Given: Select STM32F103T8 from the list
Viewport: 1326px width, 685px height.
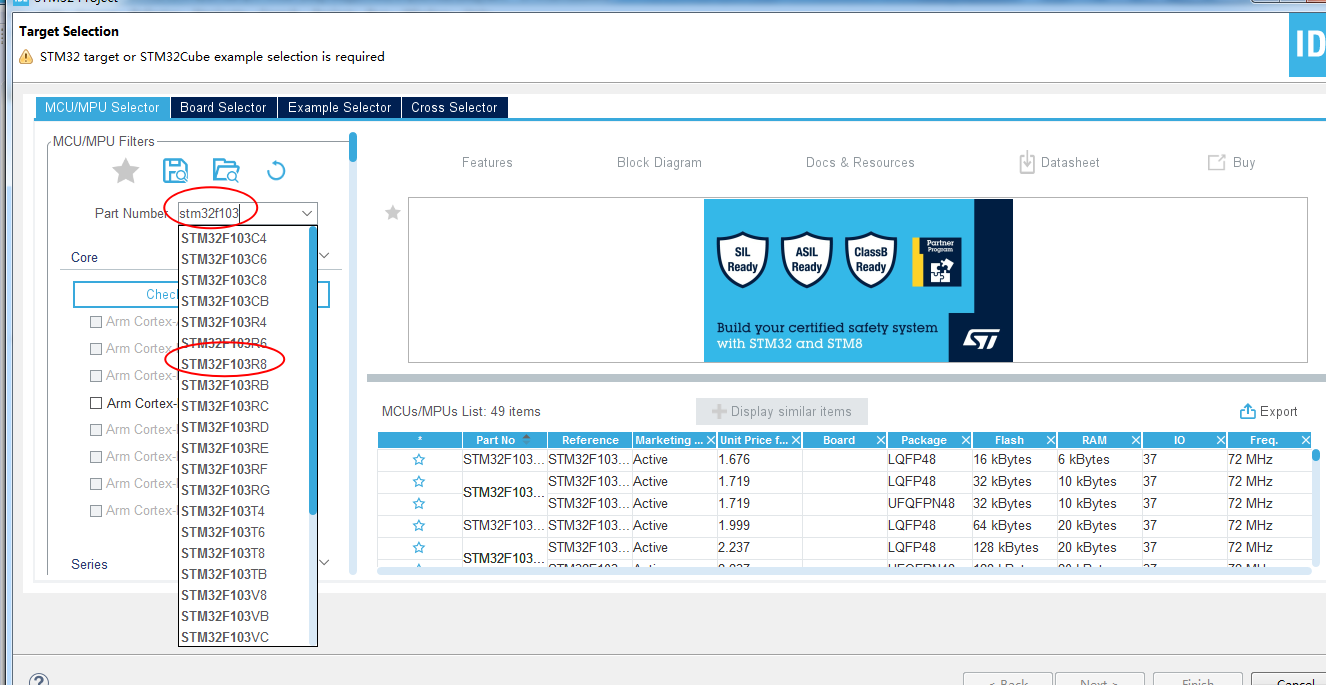Looking at the screenshot, I should [224, 553].
